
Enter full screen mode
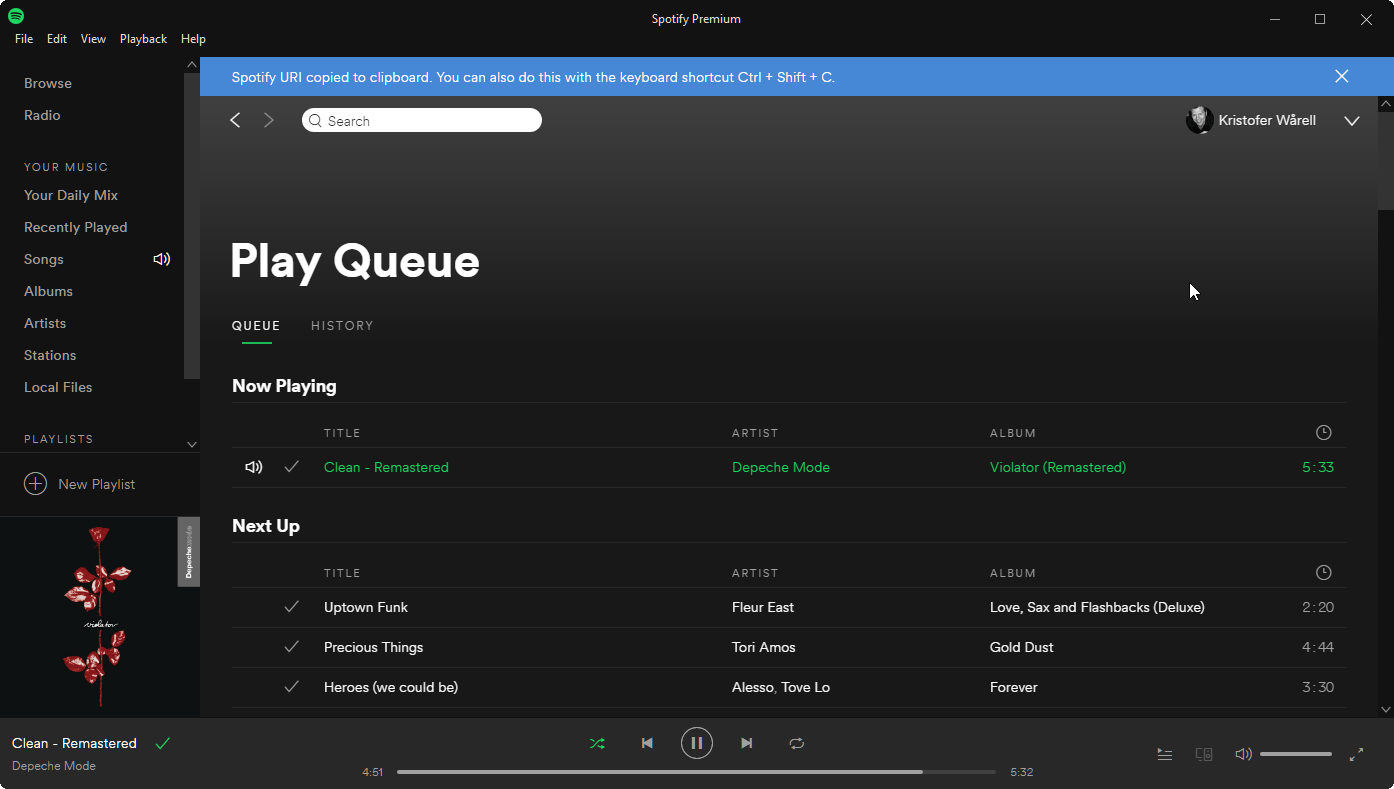[1357, 754]
